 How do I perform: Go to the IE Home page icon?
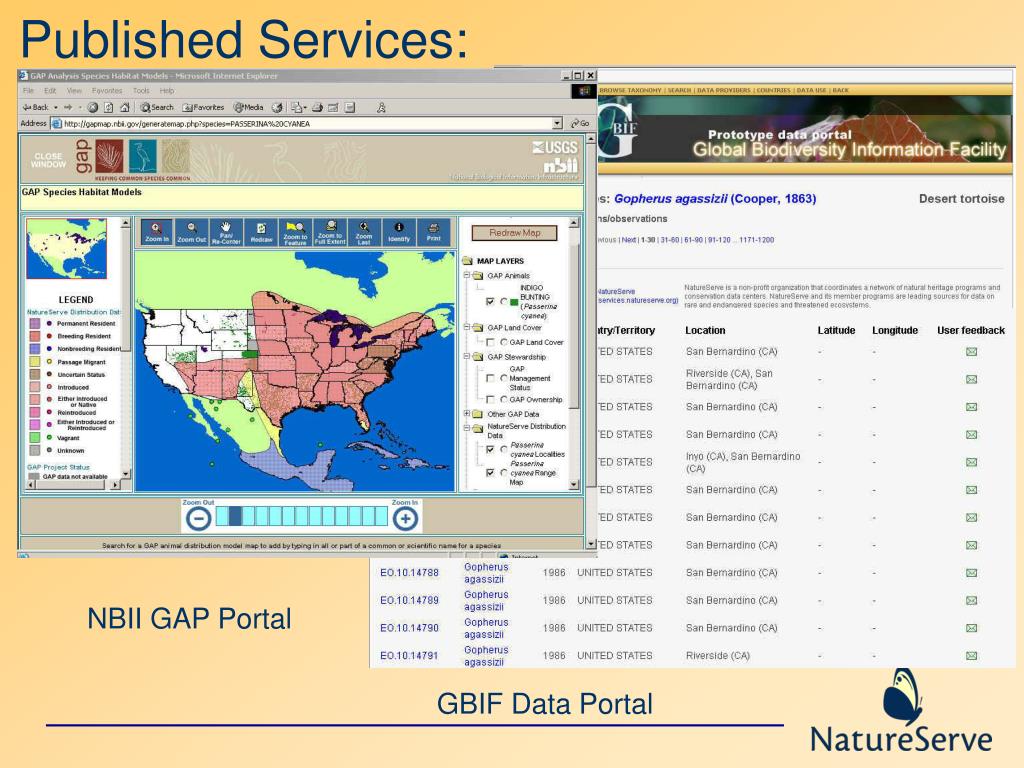pos(124,107)
